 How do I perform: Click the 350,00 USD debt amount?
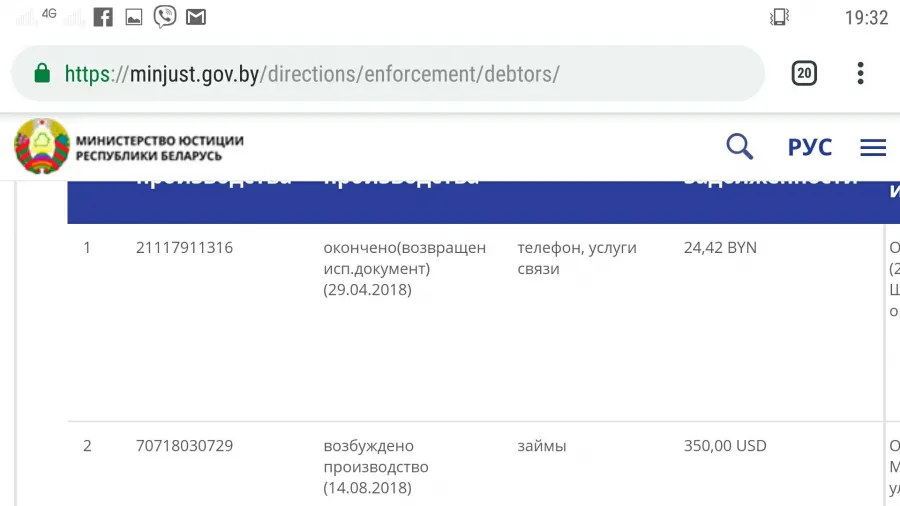(725, 446)
